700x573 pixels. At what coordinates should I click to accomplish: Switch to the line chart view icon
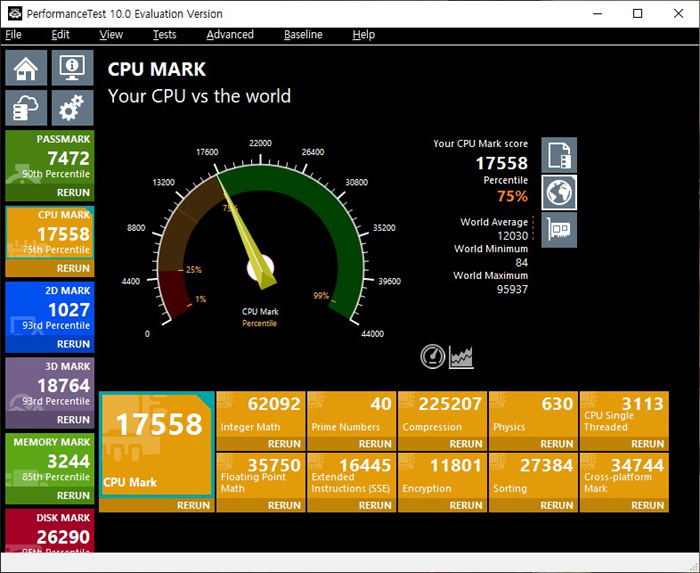461,356
